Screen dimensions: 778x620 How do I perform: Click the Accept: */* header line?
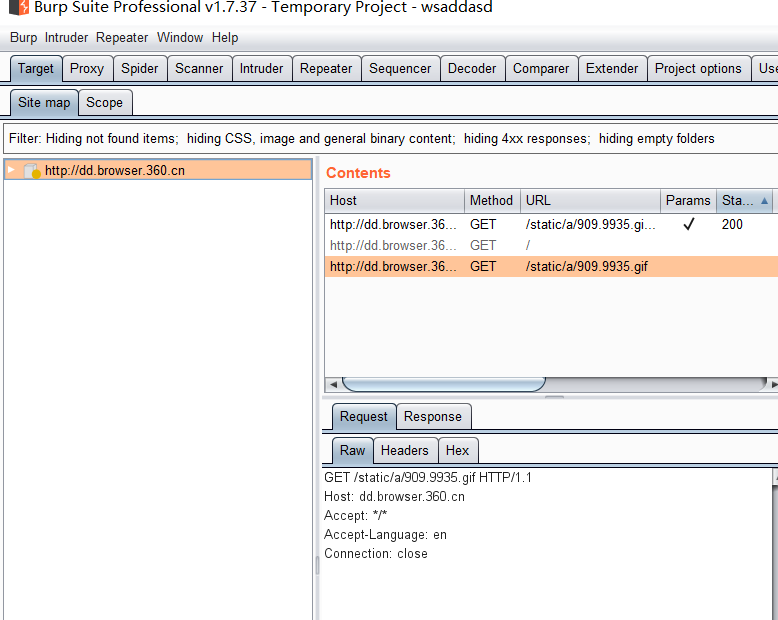355,516
